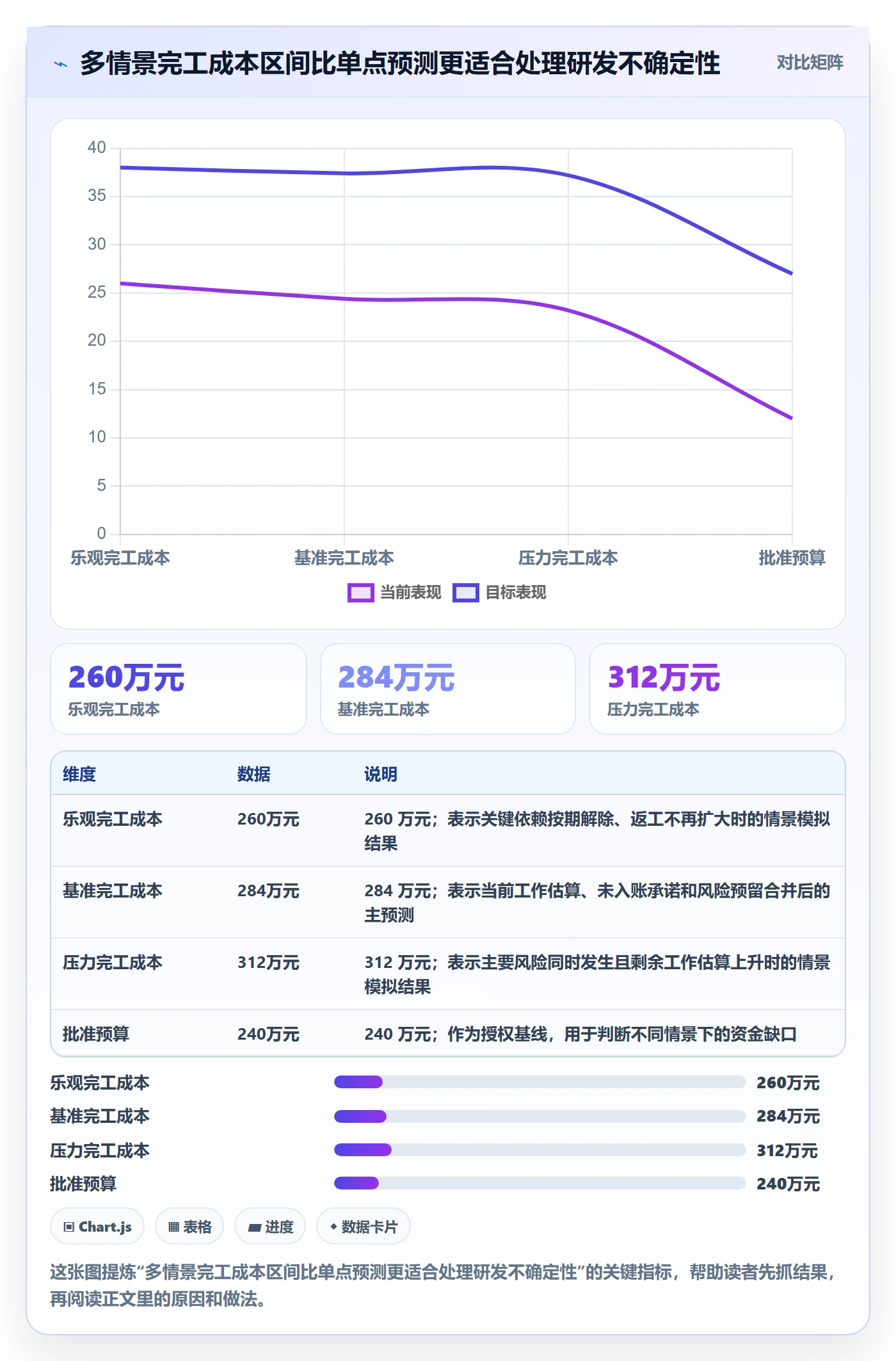The height and width of the screenshot is (1361, 896).
Task: Click the 312万元 table data cell
Action: [268, 963]
